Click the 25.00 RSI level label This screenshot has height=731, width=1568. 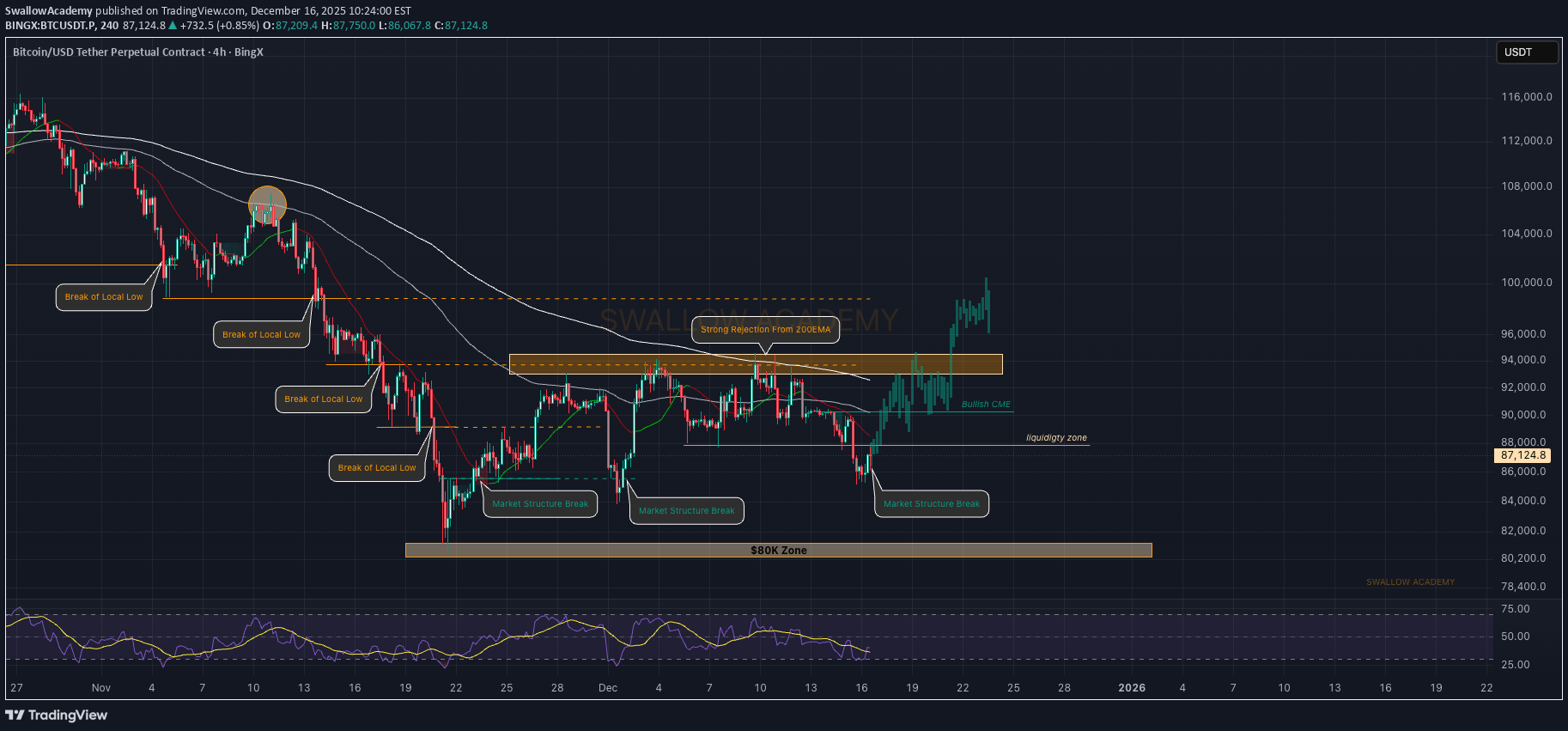(x=1515, y=665)
